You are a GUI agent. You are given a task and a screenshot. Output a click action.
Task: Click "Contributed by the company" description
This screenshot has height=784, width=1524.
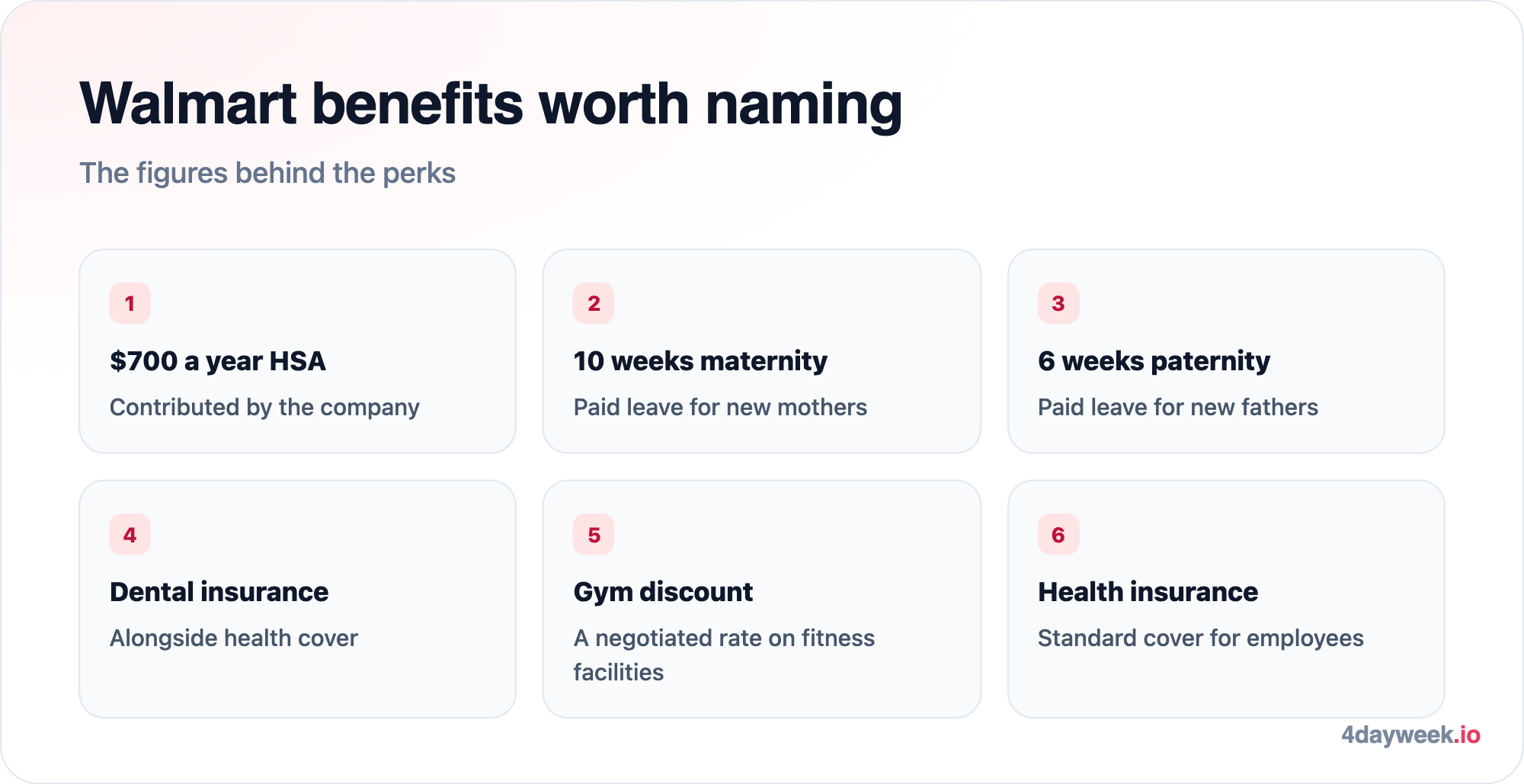point(264,408)
